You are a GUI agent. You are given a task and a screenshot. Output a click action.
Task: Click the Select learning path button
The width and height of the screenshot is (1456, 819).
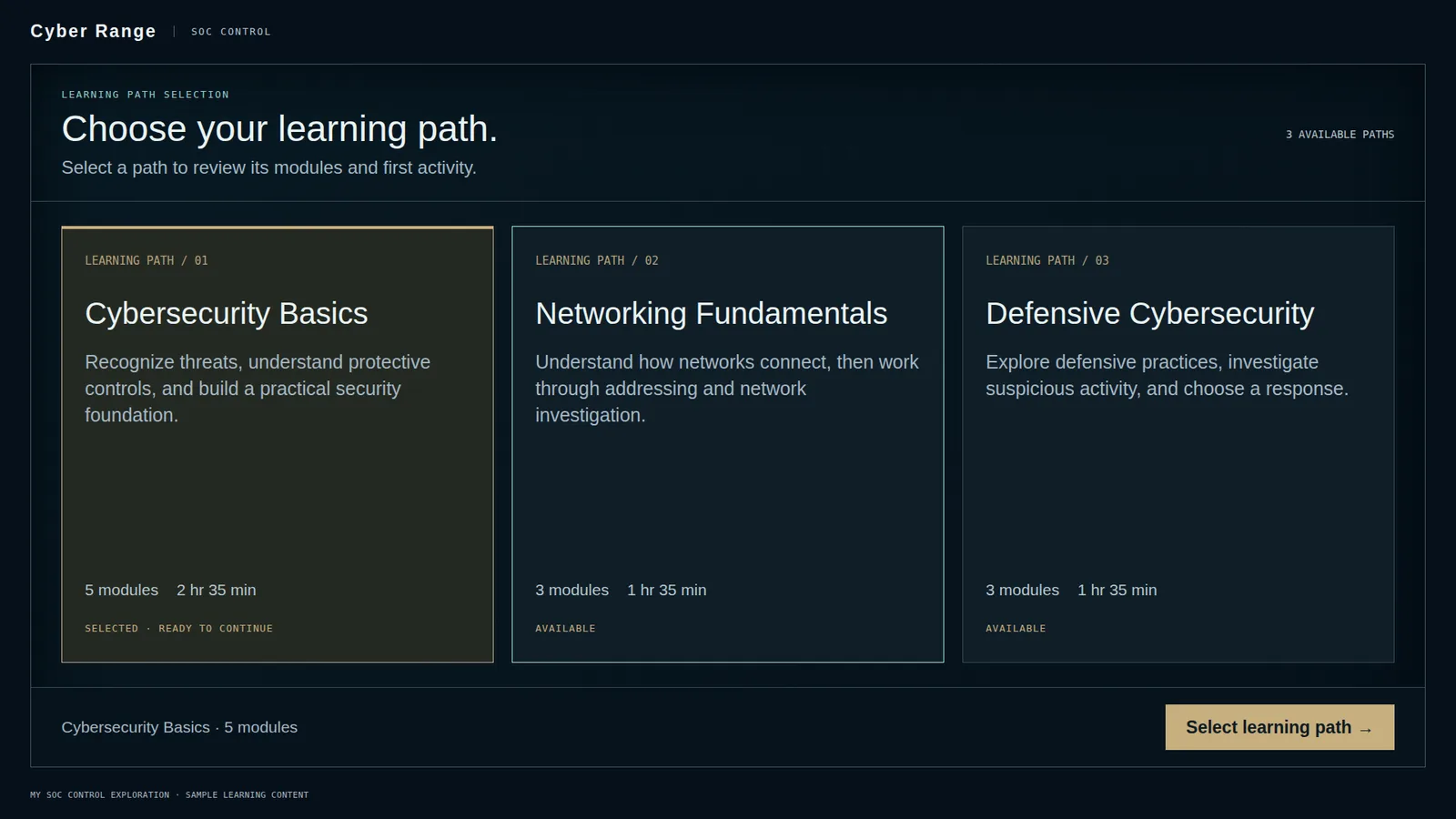click(1279, 727)
